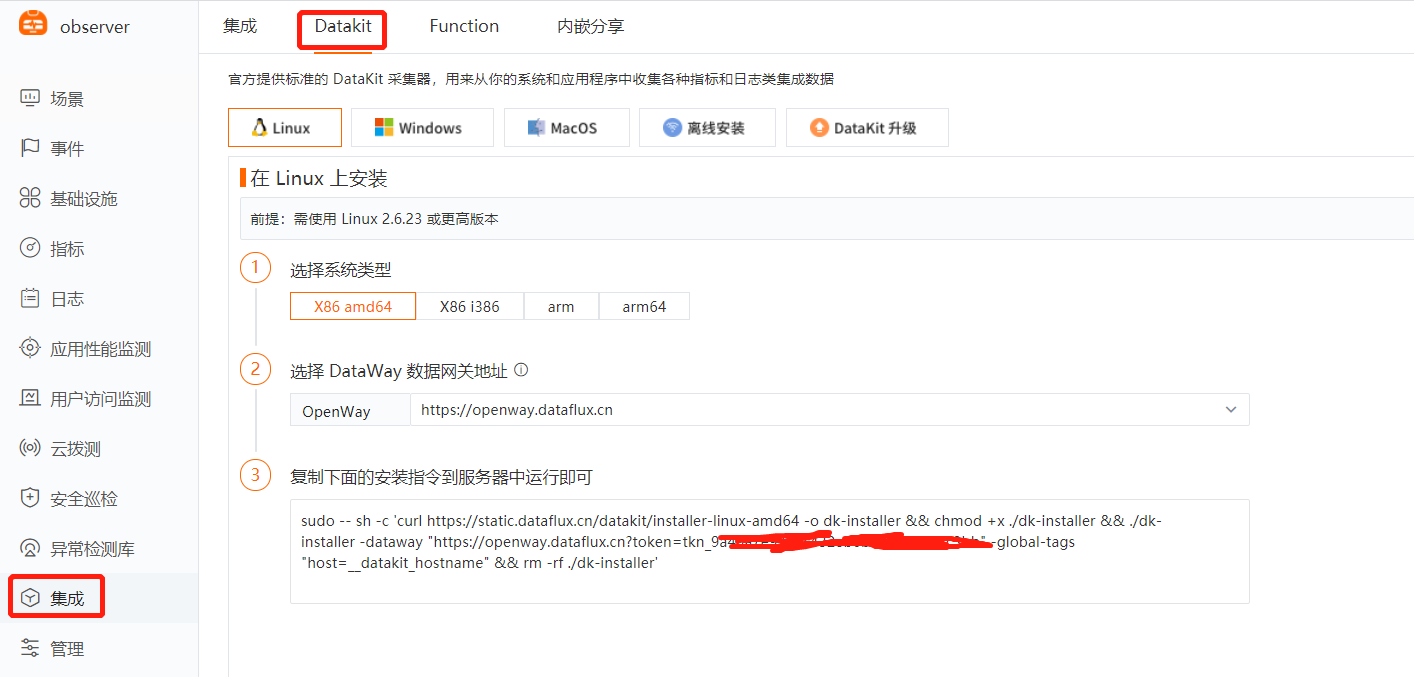Open 云拨测 via its sidebar icon
The width and height of the screenshot is (1414, 677).
pos(31,448)
